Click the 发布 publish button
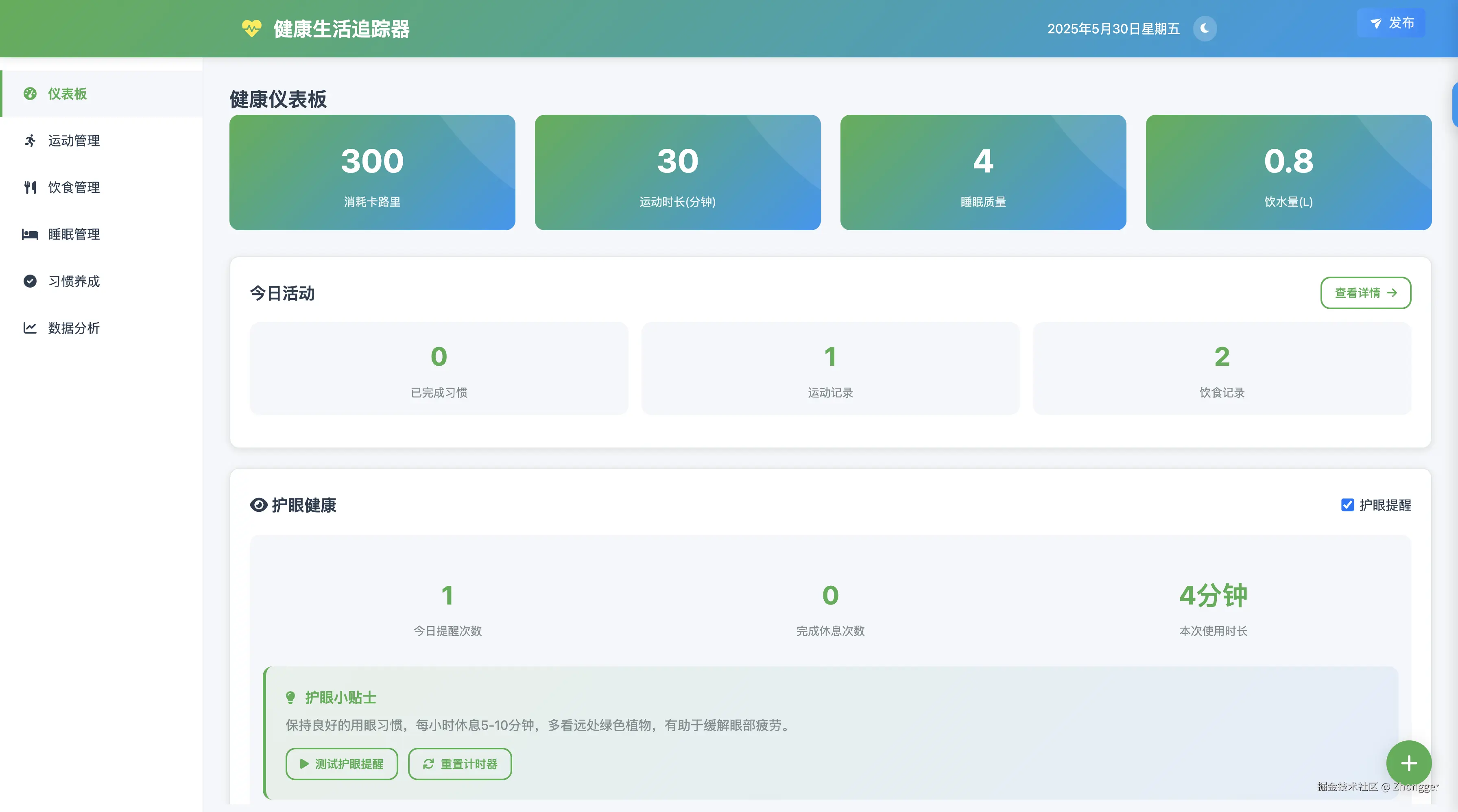This screenshot has width=1458, height=812. point(1391,23)
